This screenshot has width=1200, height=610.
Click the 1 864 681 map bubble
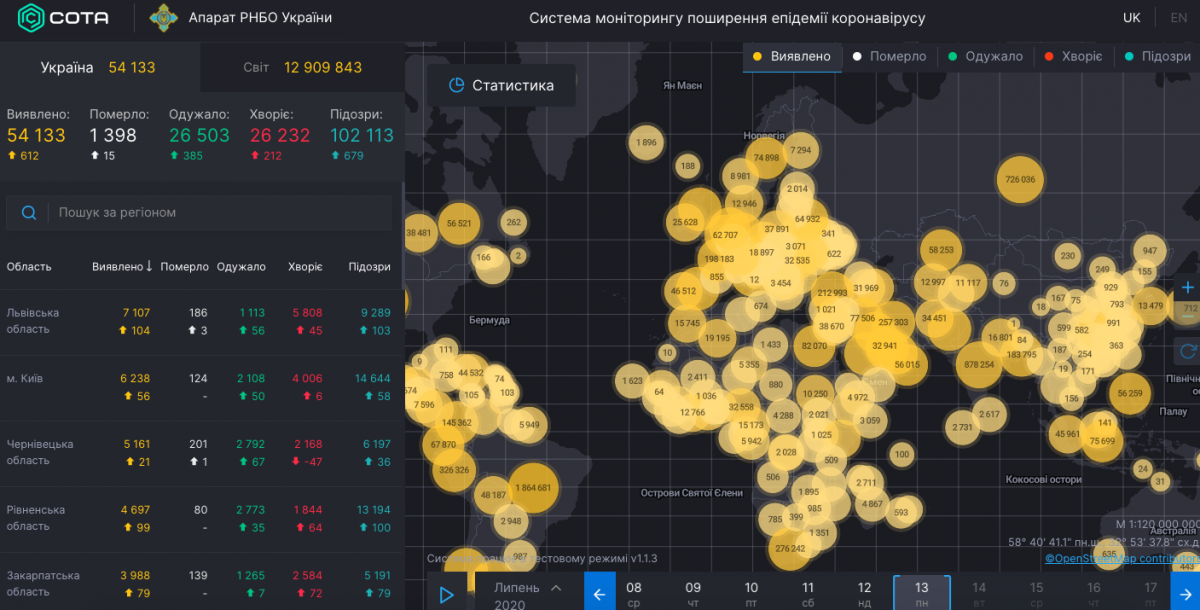point(531,488)
